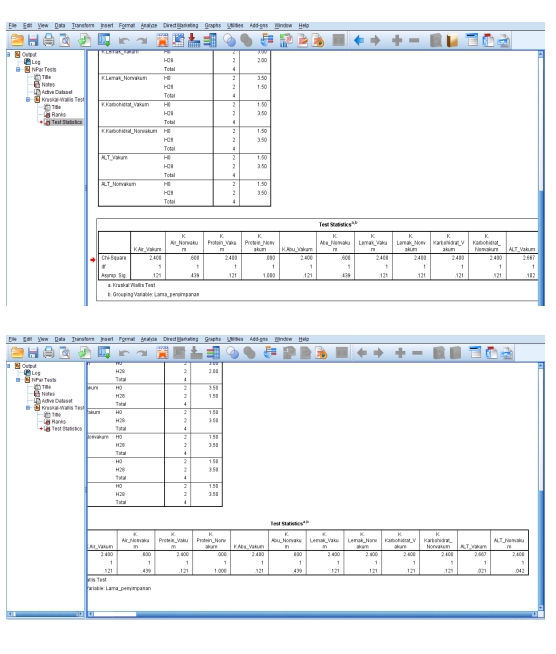Open Direct Marketing menu in lower SPSS window
Screen dimensions: 556x654
(x=181, y=339)
